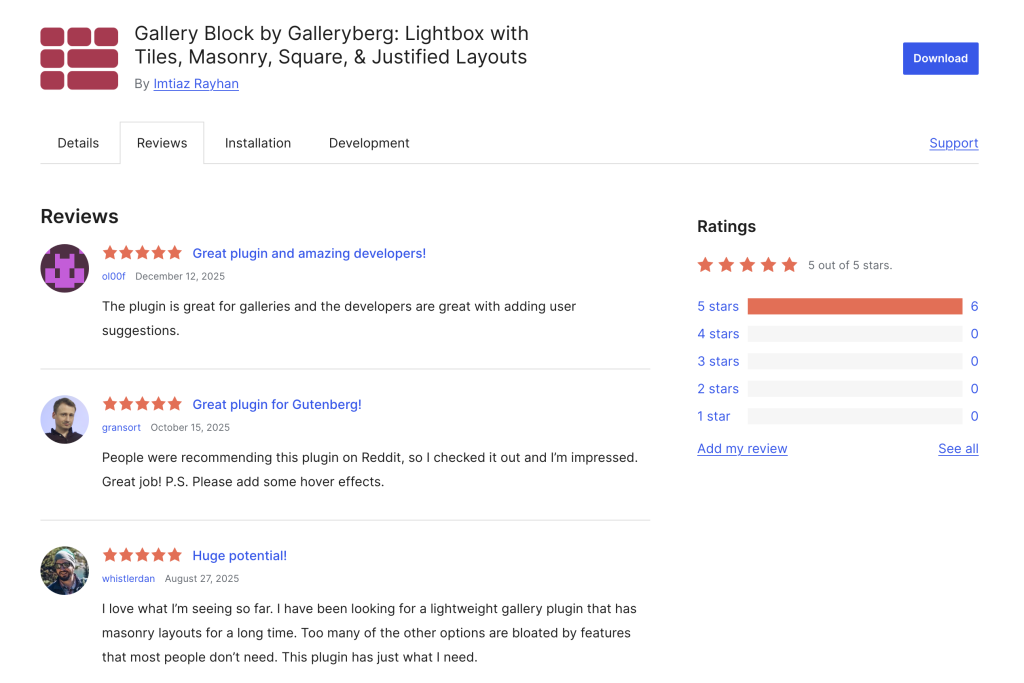
Task: Click ol00f's purple pixel avatar
Action: point(65,268)
